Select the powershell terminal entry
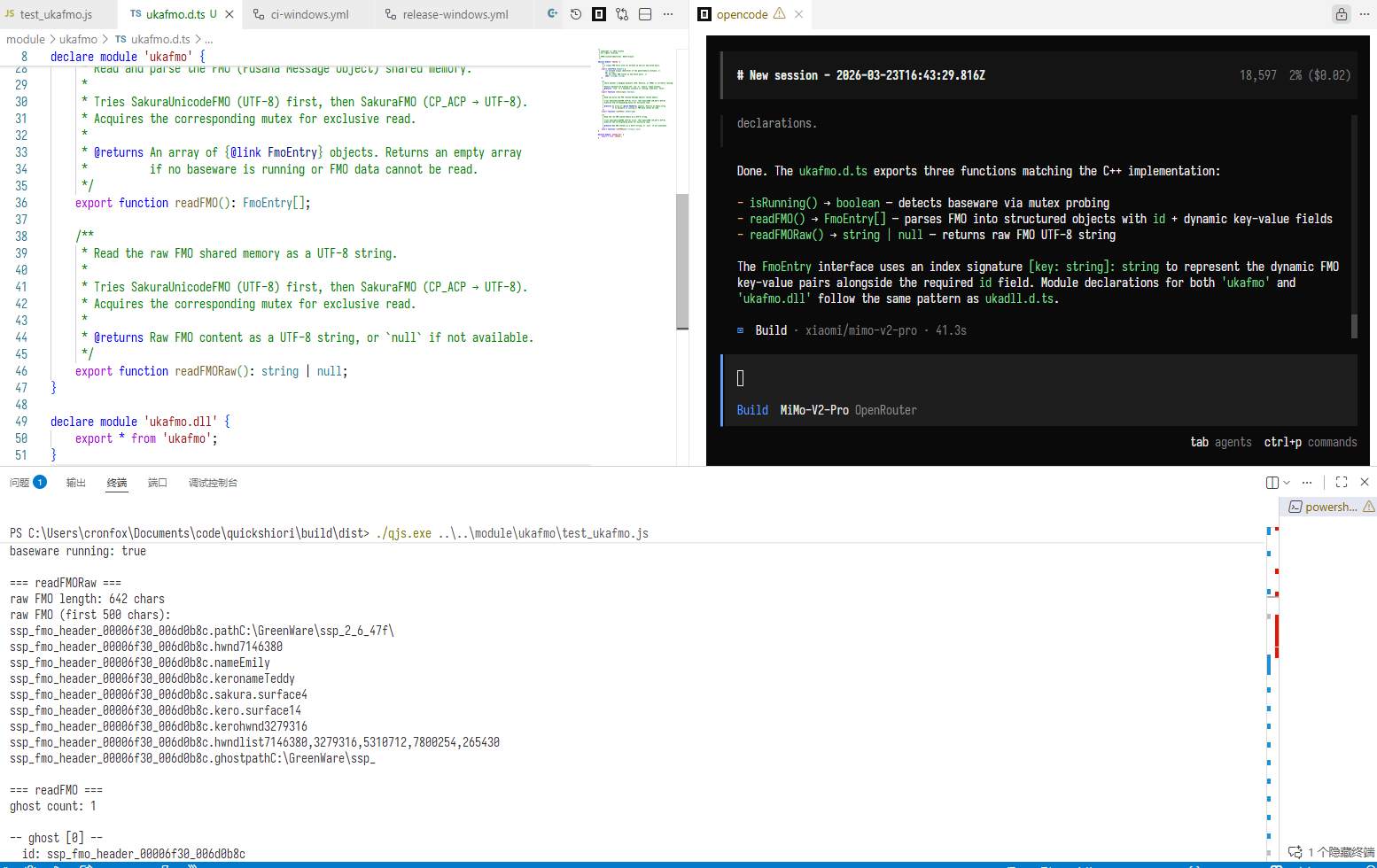Screen dimensions: 1377x868 [1326, 507]
